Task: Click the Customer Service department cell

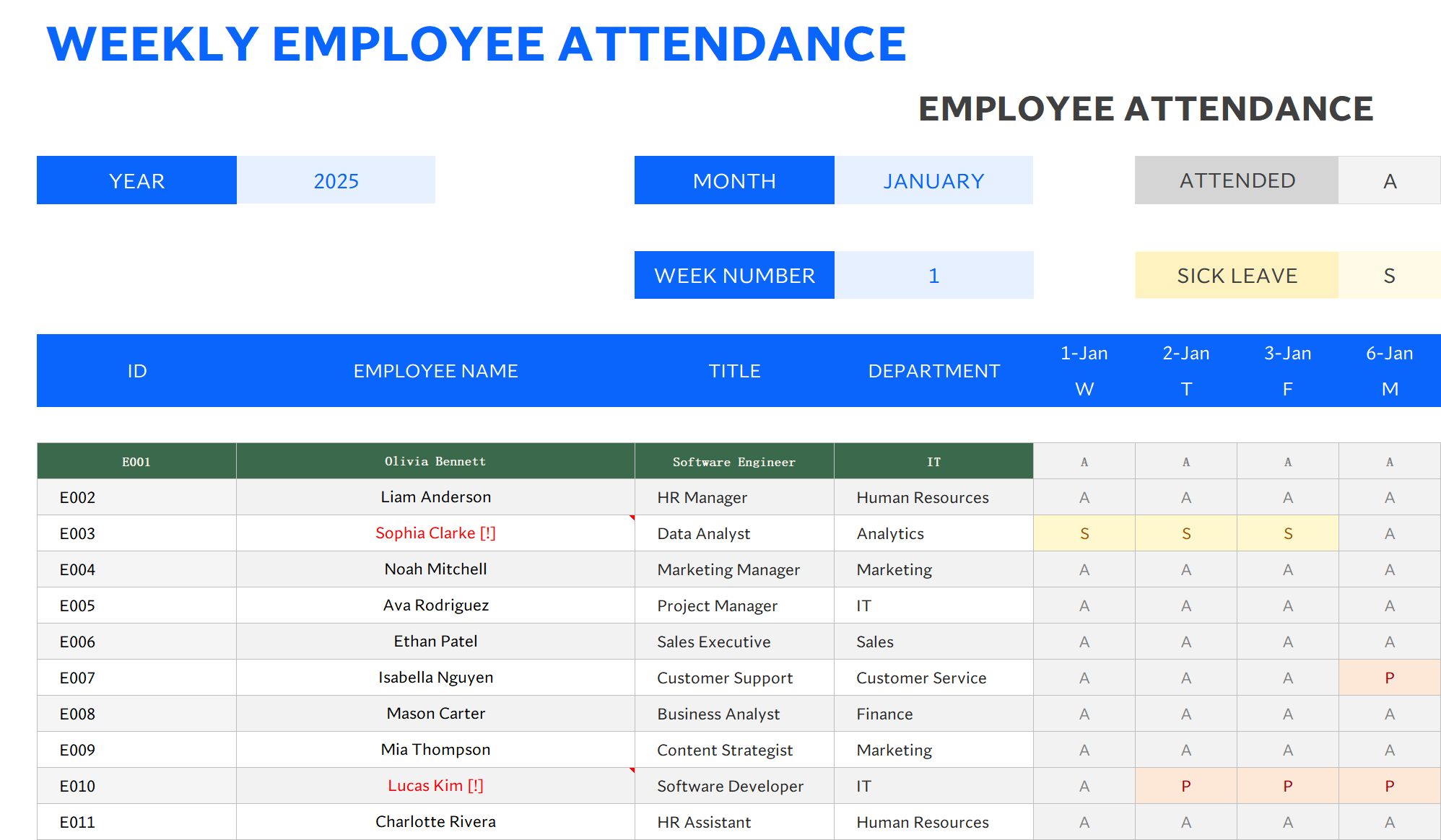Action: [x=933, y=678]
